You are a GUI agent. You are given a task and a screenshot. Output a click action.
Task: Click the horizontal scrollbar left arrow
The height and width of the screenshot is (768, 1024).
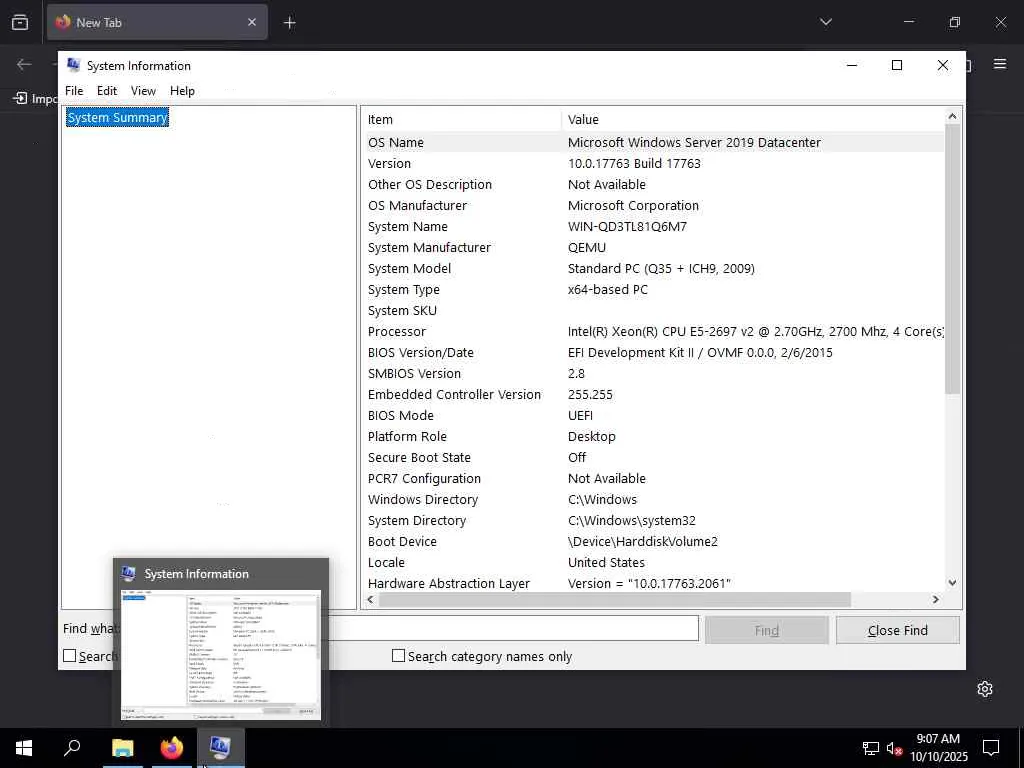370,599
